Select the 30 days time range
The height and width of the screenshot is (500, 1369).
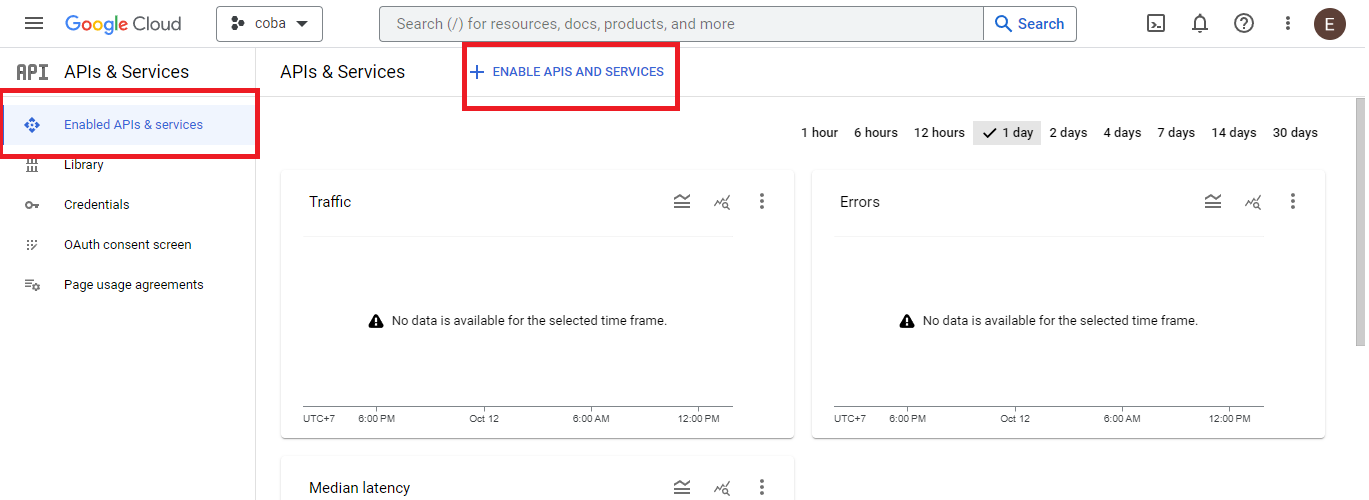click(x=1295, y=133)
